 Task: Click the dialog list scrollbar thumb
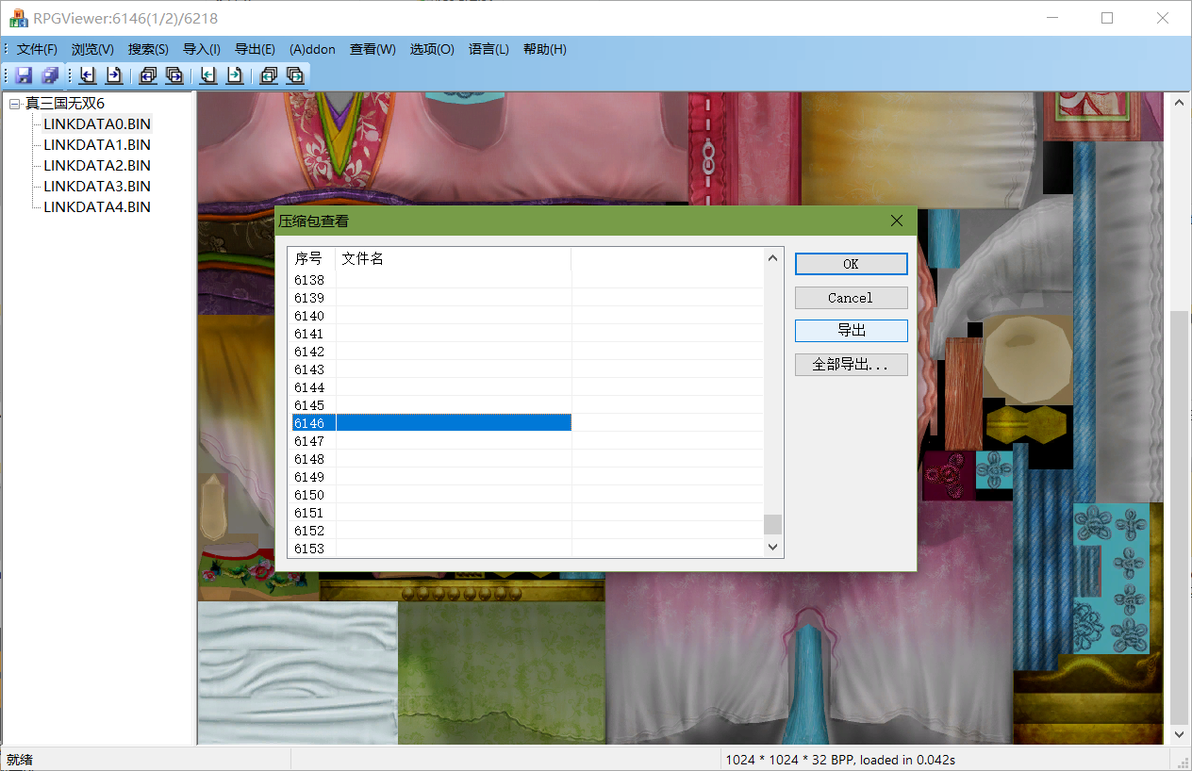coord(772,525)
